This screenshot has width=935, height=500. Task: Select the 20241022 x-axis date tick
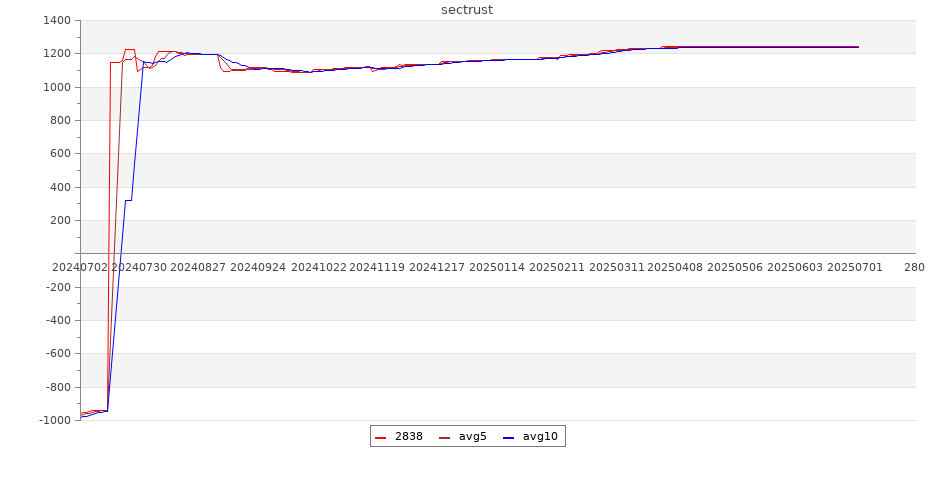point(318,268)
